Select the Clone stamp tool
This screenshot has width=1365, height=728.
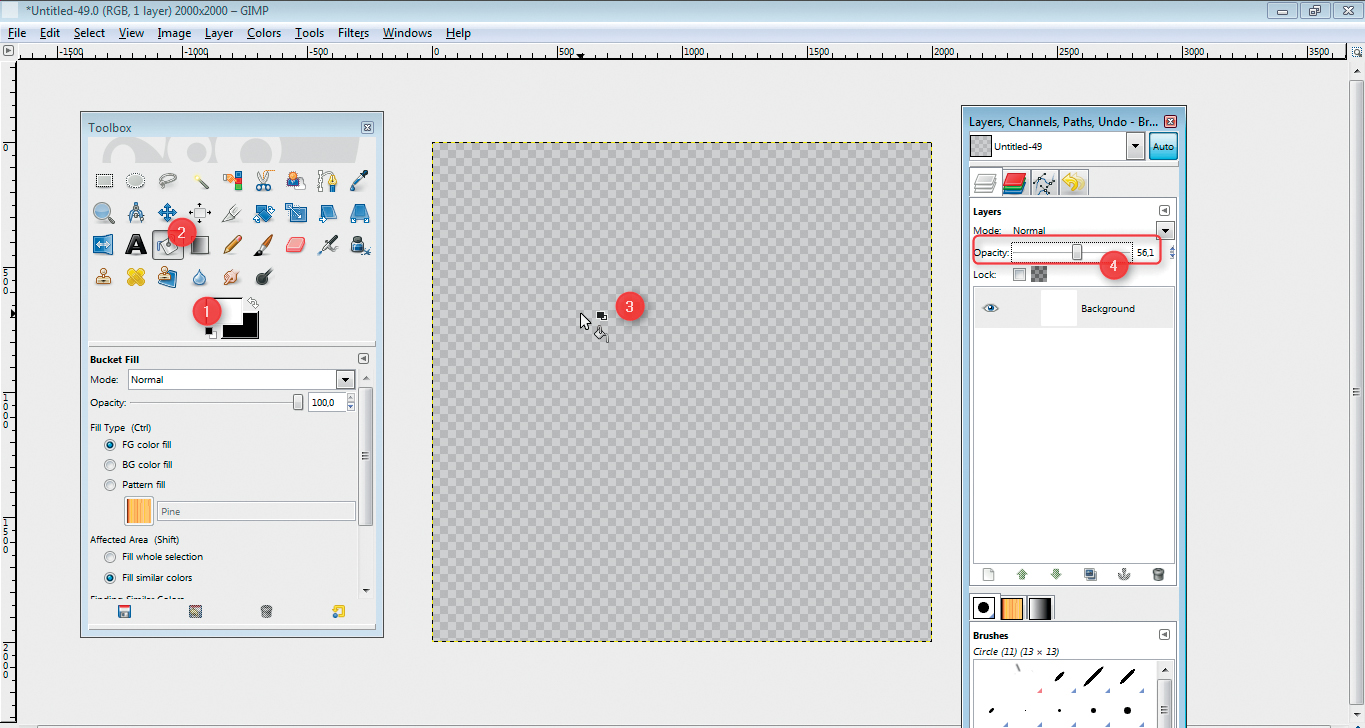click(x=104, y=277)
